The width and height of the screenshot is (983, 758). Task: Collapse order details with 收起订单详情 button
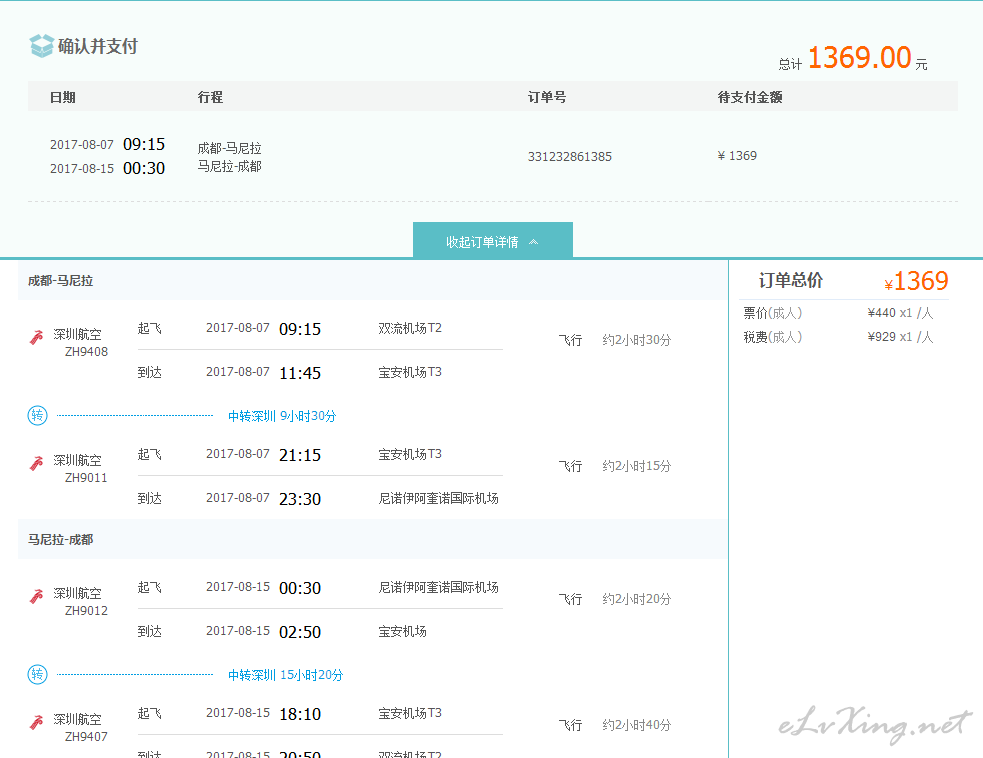click(493, 241)
